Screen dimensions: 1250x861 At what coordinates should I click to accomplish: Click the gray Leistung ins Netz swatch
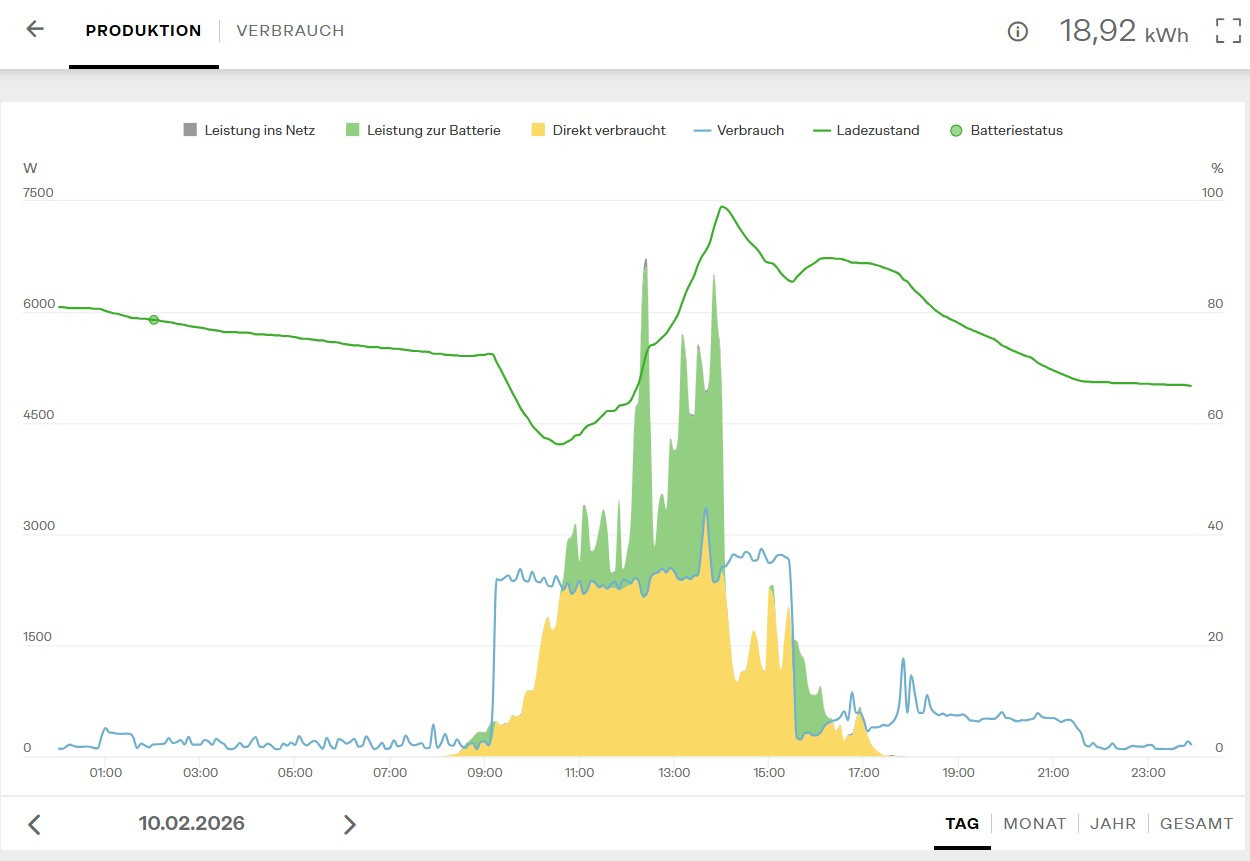click(190, 130)
